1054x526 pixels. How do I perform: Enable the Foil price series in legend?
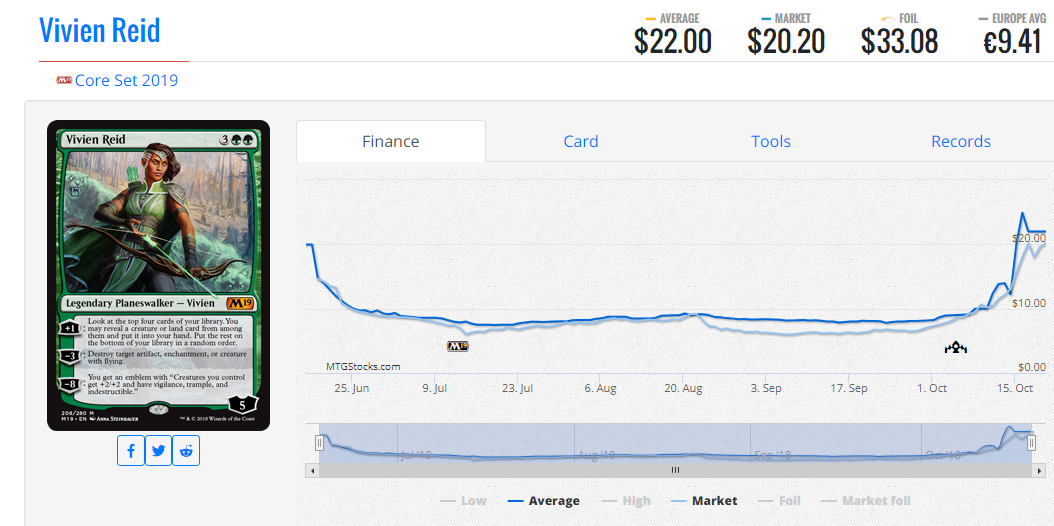(x=780, y=501)
